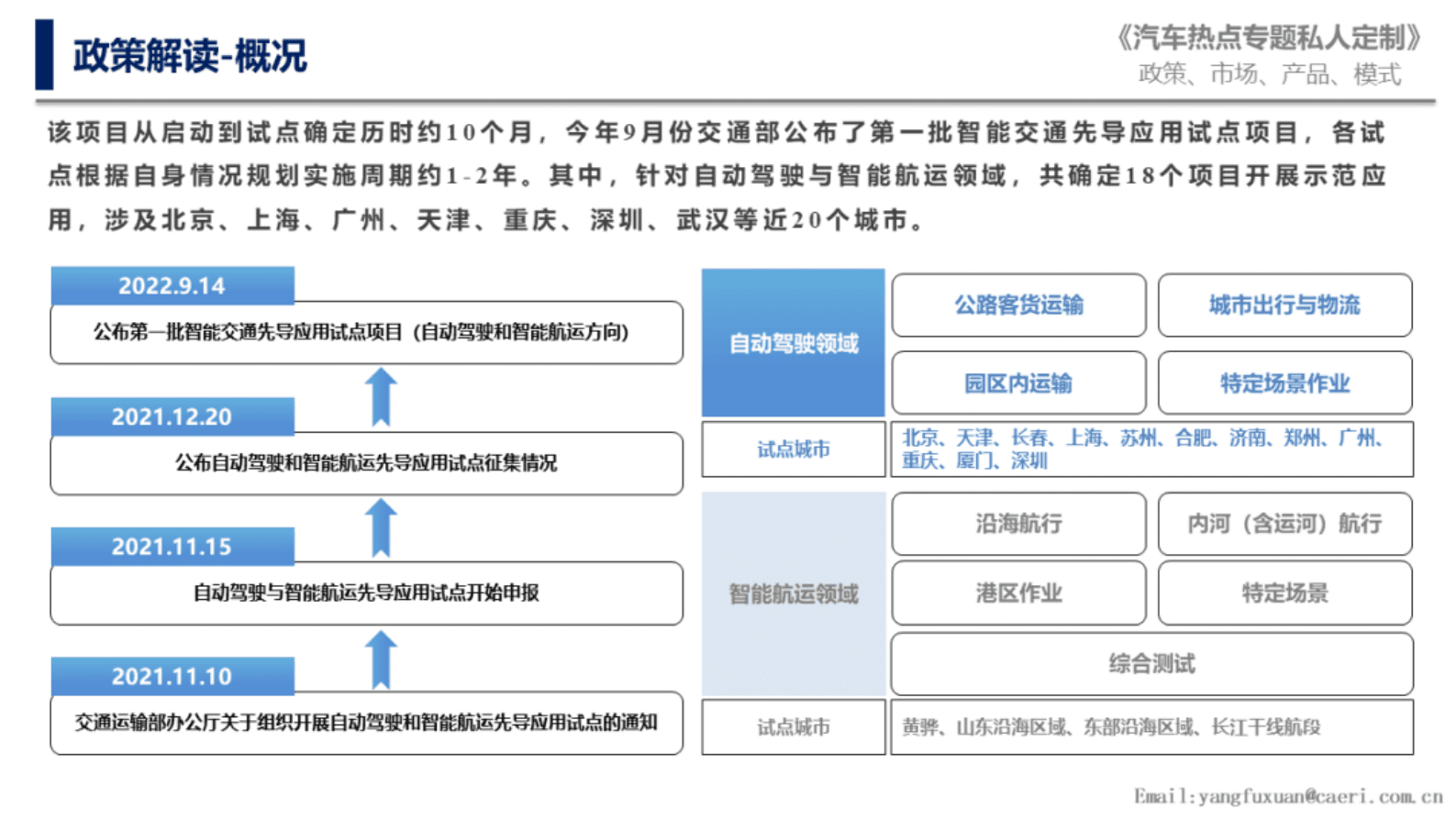
Task: Click the subtitle 政策、市场、产品、模式
Action: click(x=1270, y=74)
